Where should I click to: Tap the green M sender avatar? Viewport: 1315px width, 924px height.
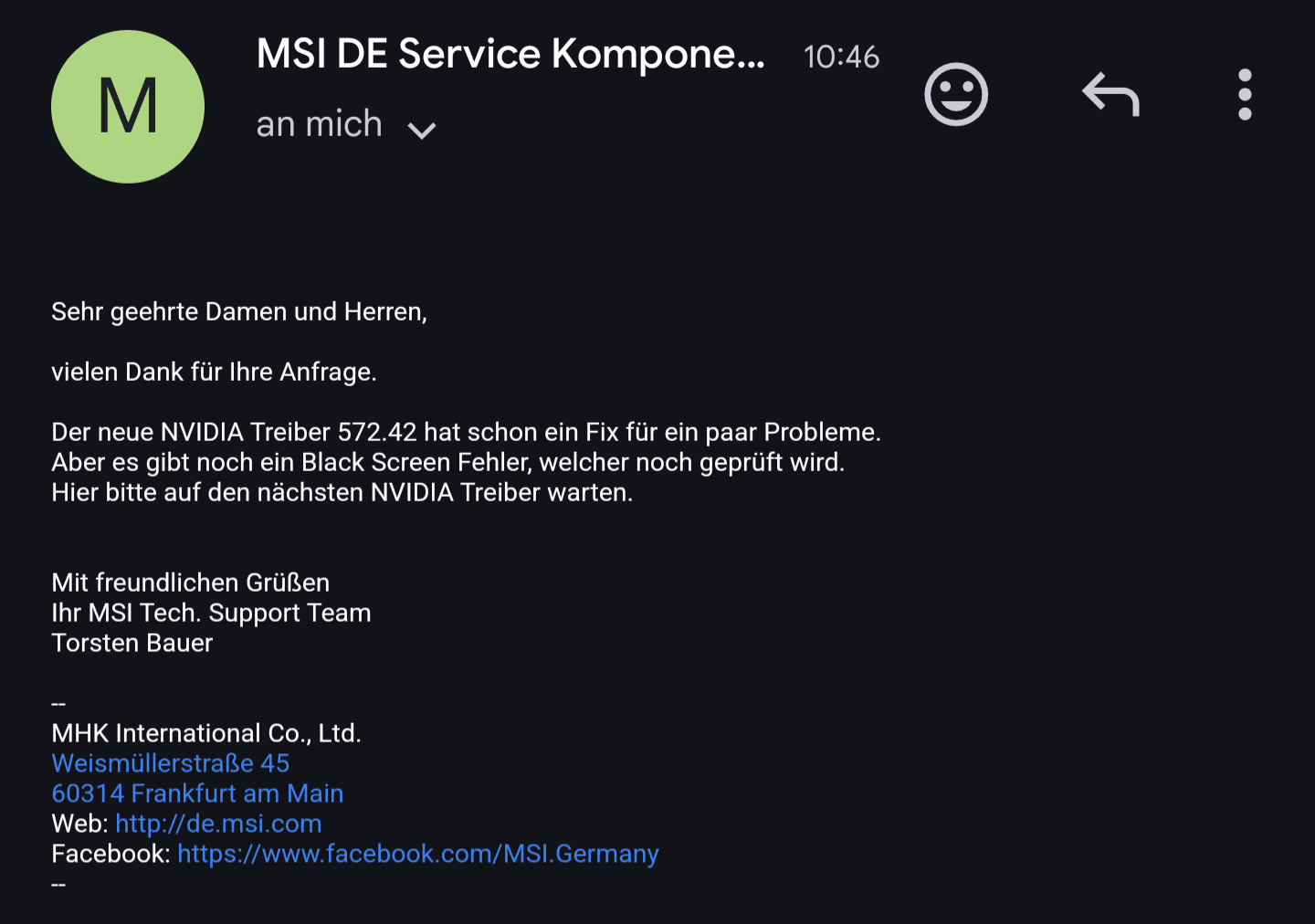128,107
